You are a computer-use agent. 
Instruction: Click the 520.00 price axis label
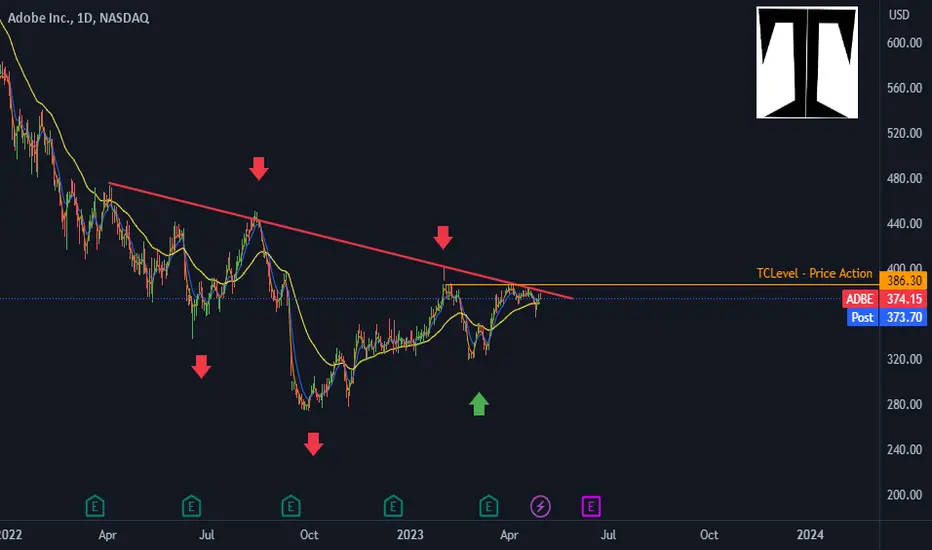904,133
